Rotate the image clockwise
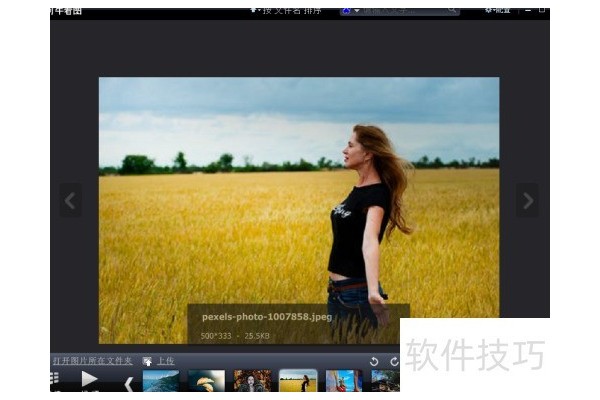 [x=394, y=361]
